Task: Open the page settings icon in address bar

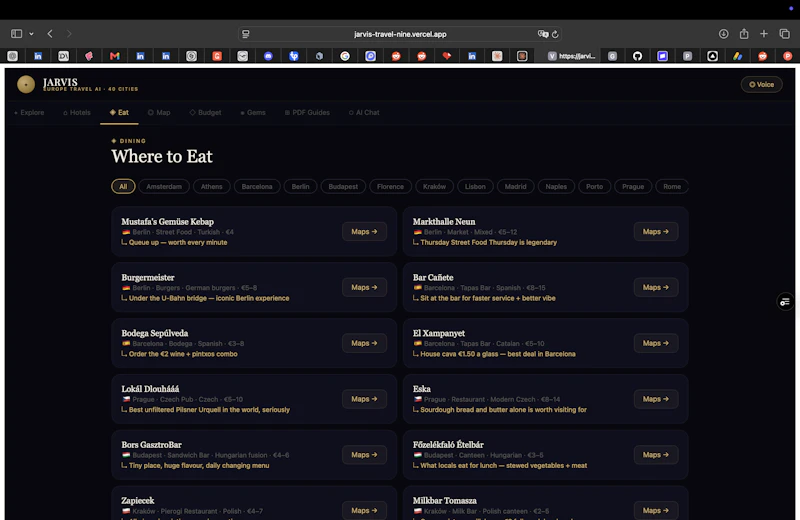Action: [x=246, y=34]
